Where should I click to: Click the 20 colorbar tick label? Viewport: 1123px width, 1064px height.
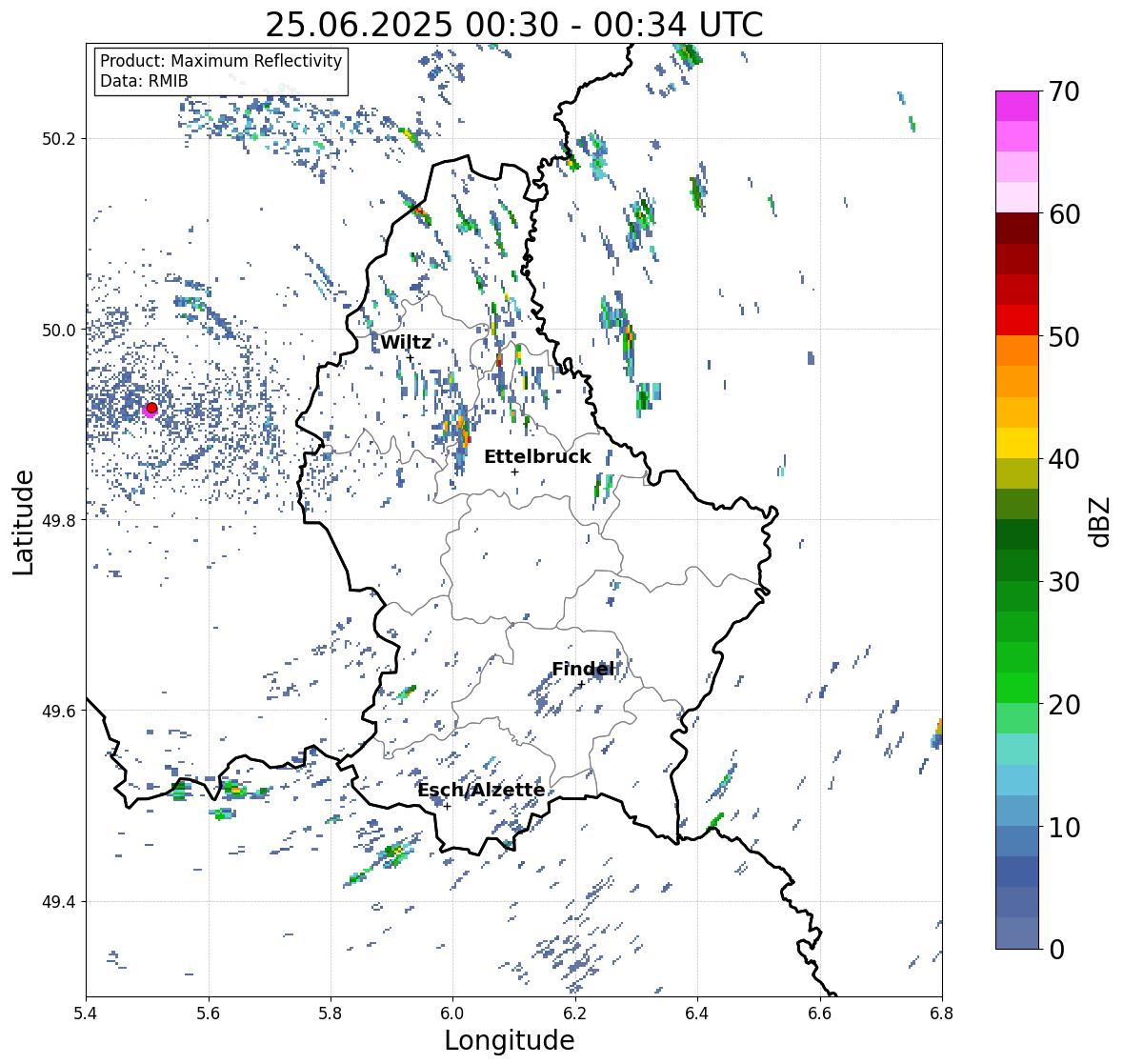pyautogui.click(x=1064, y=705)
